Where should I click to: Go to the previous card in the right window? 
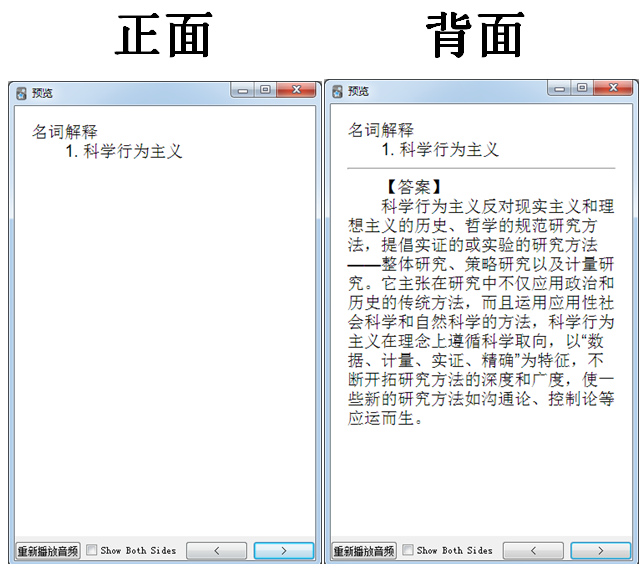pyautogui.click(x=533, y=551)
